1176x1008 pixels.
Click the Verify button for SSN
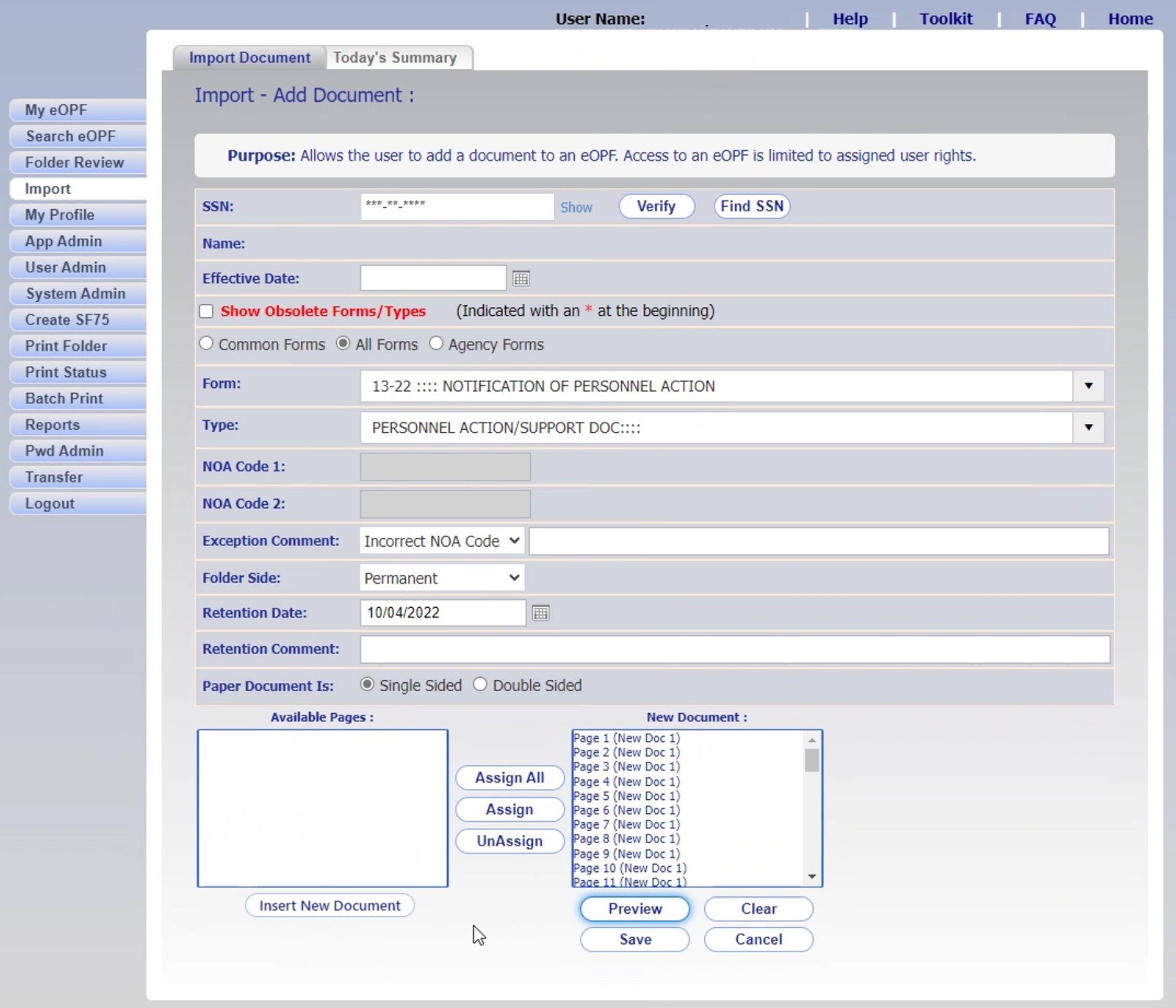coord(656,206)
